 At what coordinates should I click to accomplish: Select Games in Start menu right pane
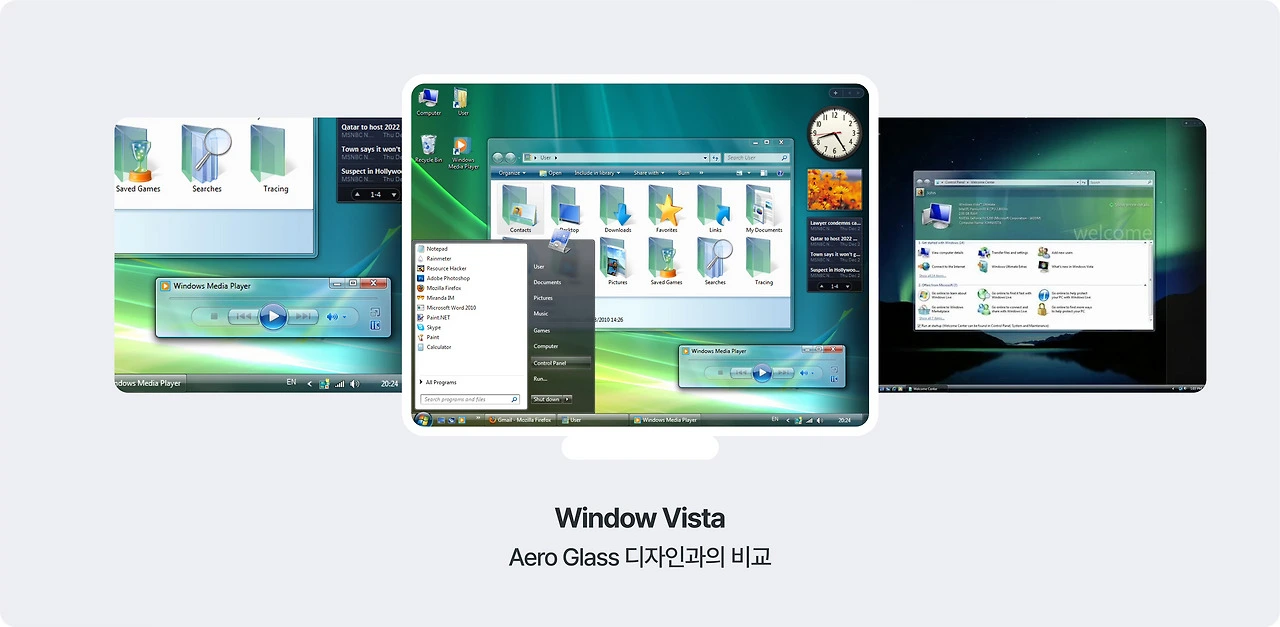pyautogui.click(x=542, y=330)
